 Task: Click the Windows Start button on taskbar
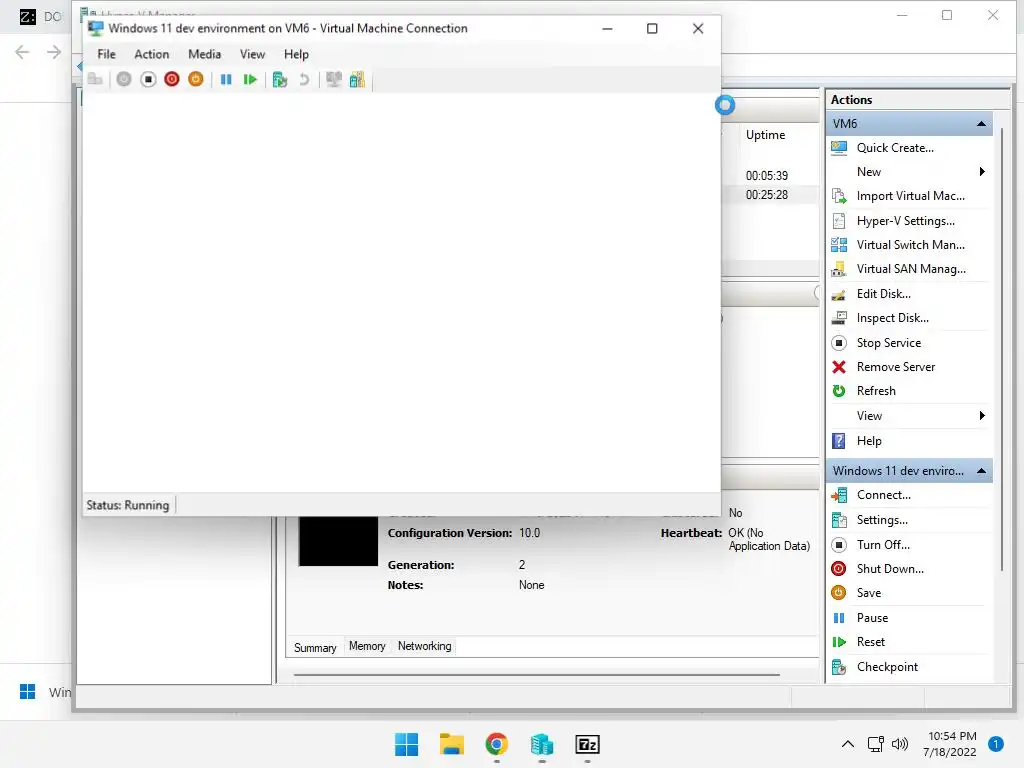tap(406, 744)
